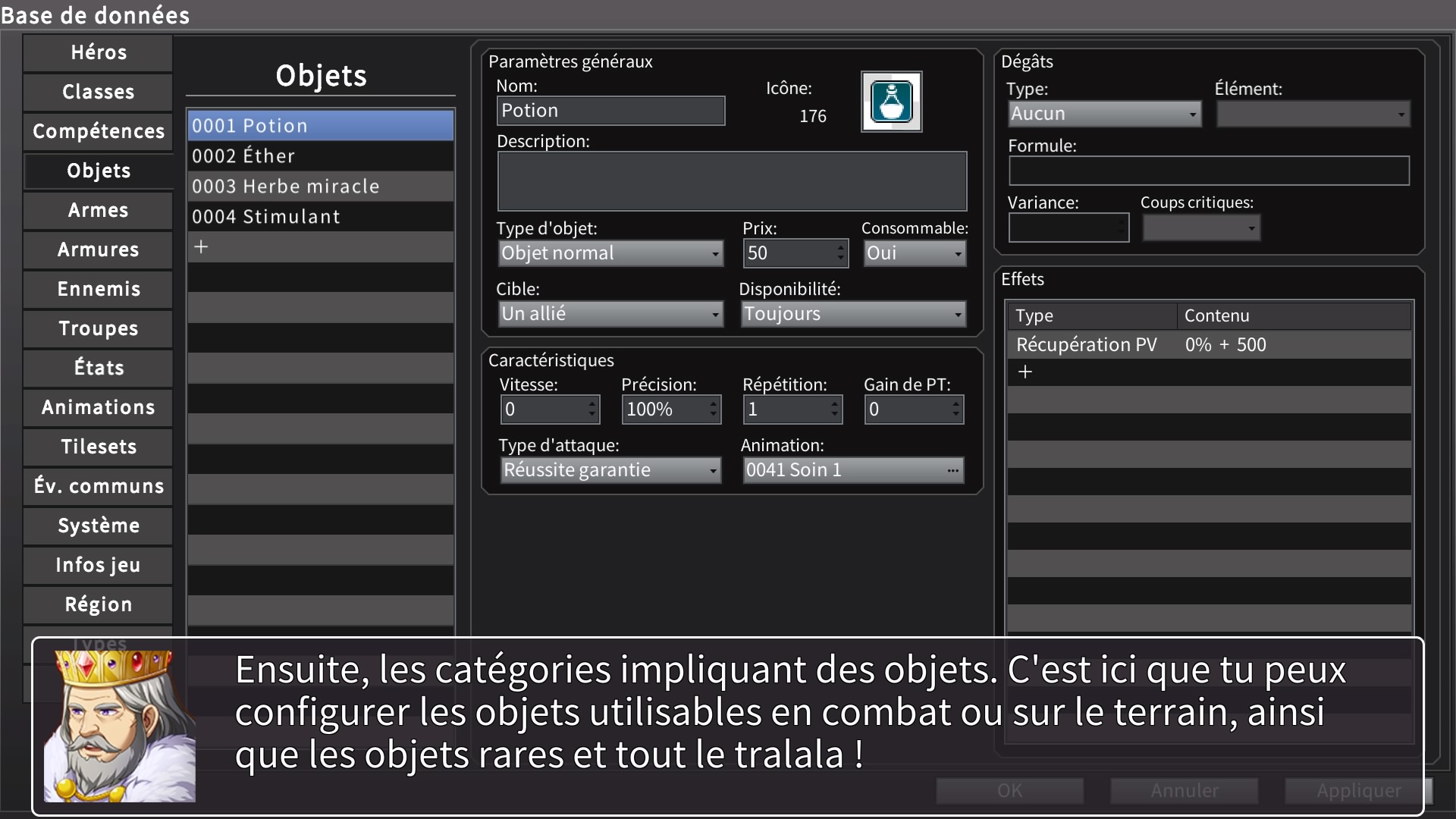The width and height of the screenshot is (1456, 819).
Task: Select the Récupération PV effect row
Action: (x=1209, y=345)
